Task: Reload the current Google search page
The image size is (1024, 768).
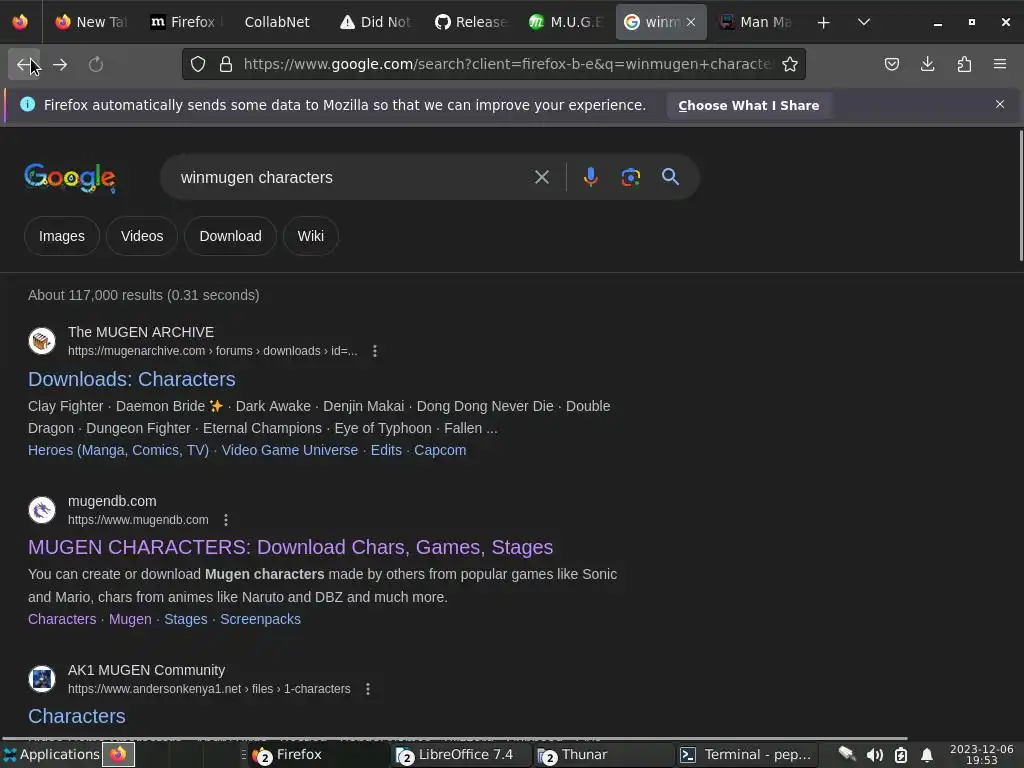Action: 96,64
